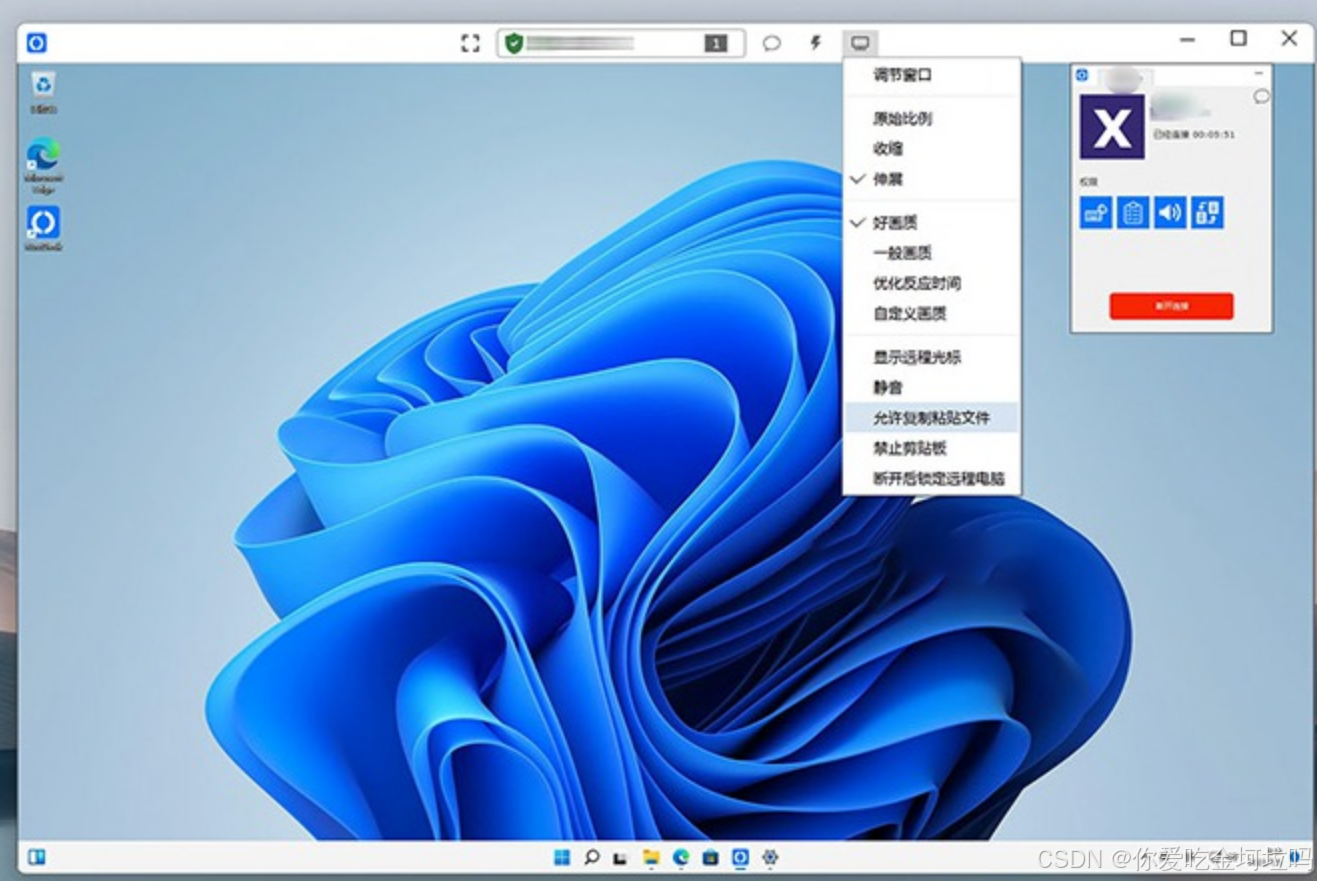This screenshot has height=881, width=1317.
Task: Enable 允许复制粘贴文件 option
Action: pos(932,417)
